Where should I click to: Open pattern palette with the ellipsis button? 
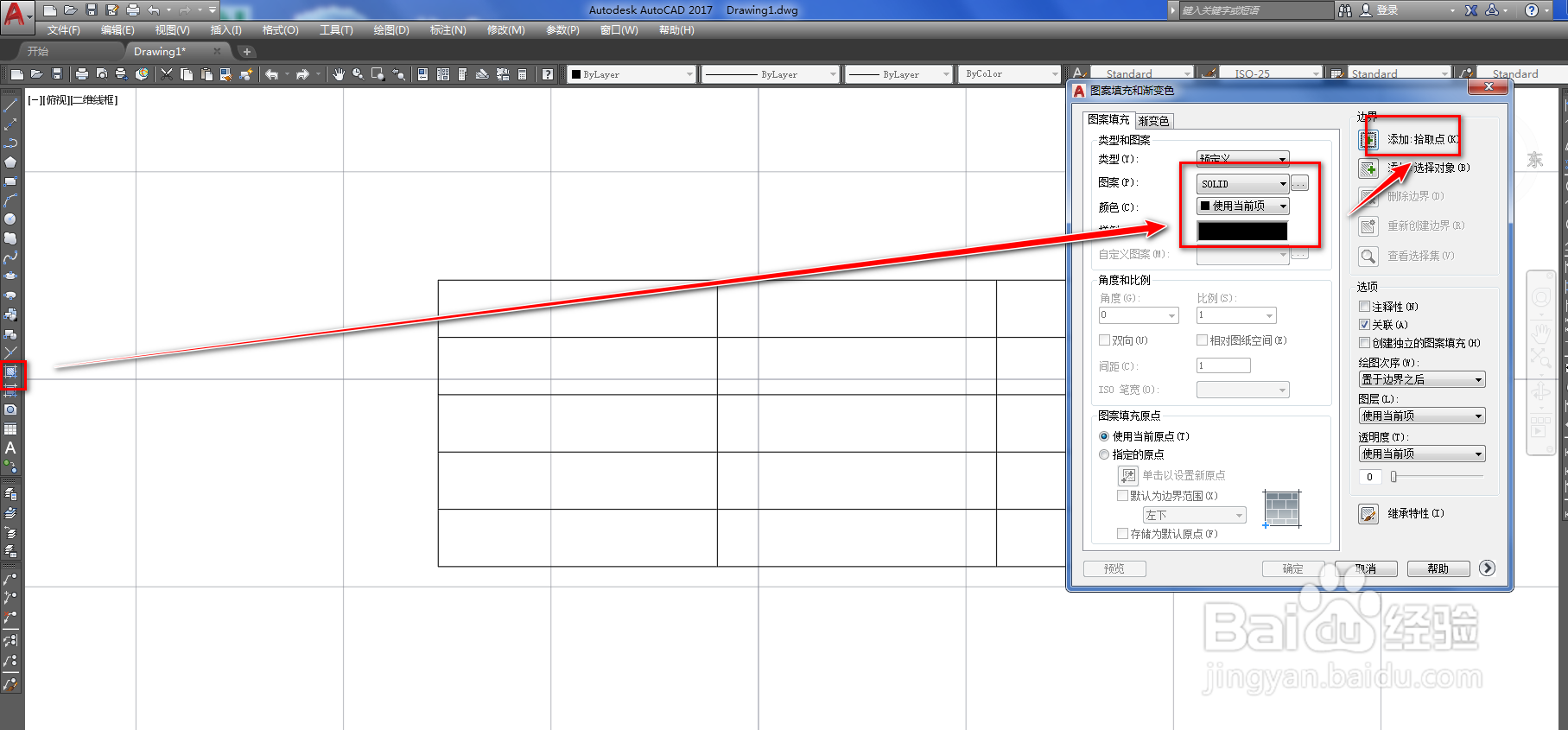1299,183
